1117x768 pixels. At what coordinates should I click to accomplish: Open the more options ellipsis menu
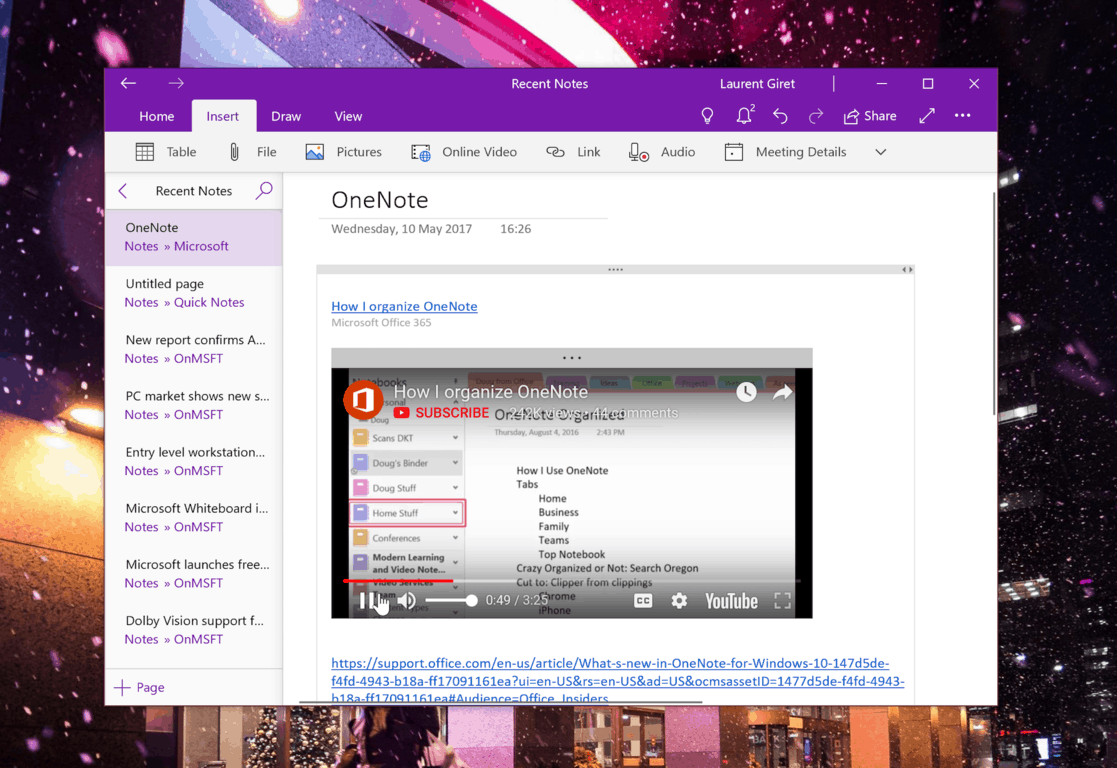[x=962, y=115]
